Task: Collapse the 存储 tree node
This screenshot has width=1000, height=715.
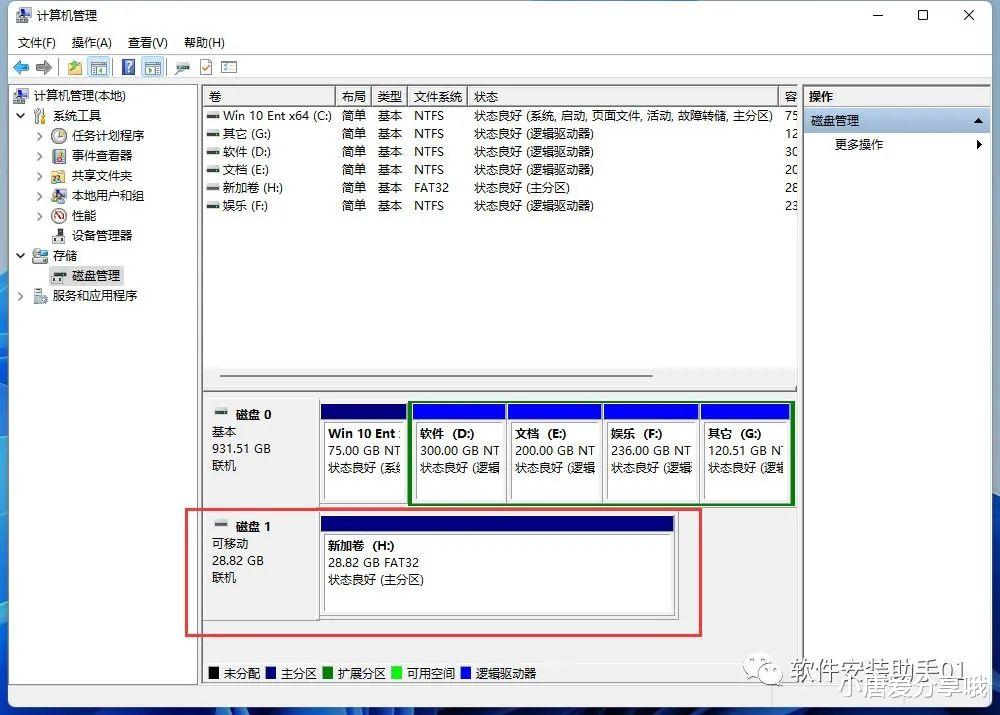Action: (20, 256)
